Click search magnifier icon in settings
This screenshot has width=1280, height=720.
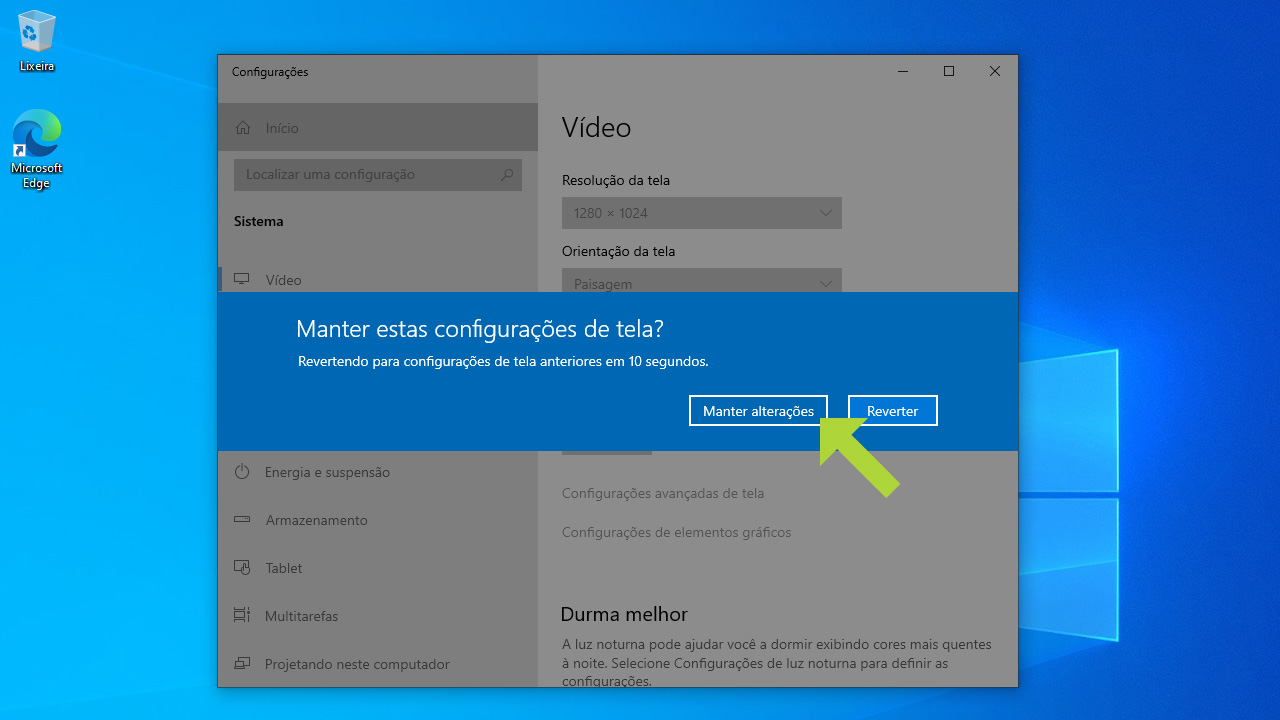point(507,174)
